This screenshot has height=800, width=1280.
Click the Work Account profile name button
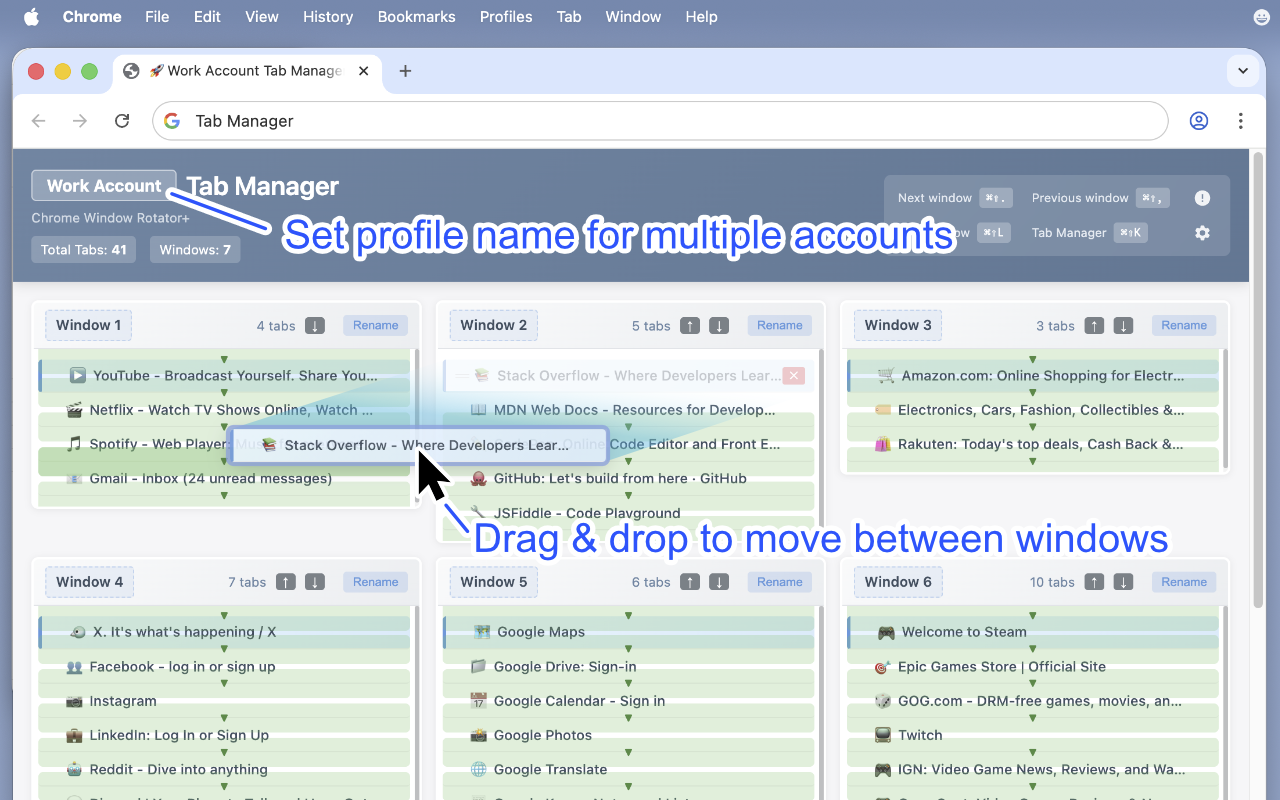104,186
